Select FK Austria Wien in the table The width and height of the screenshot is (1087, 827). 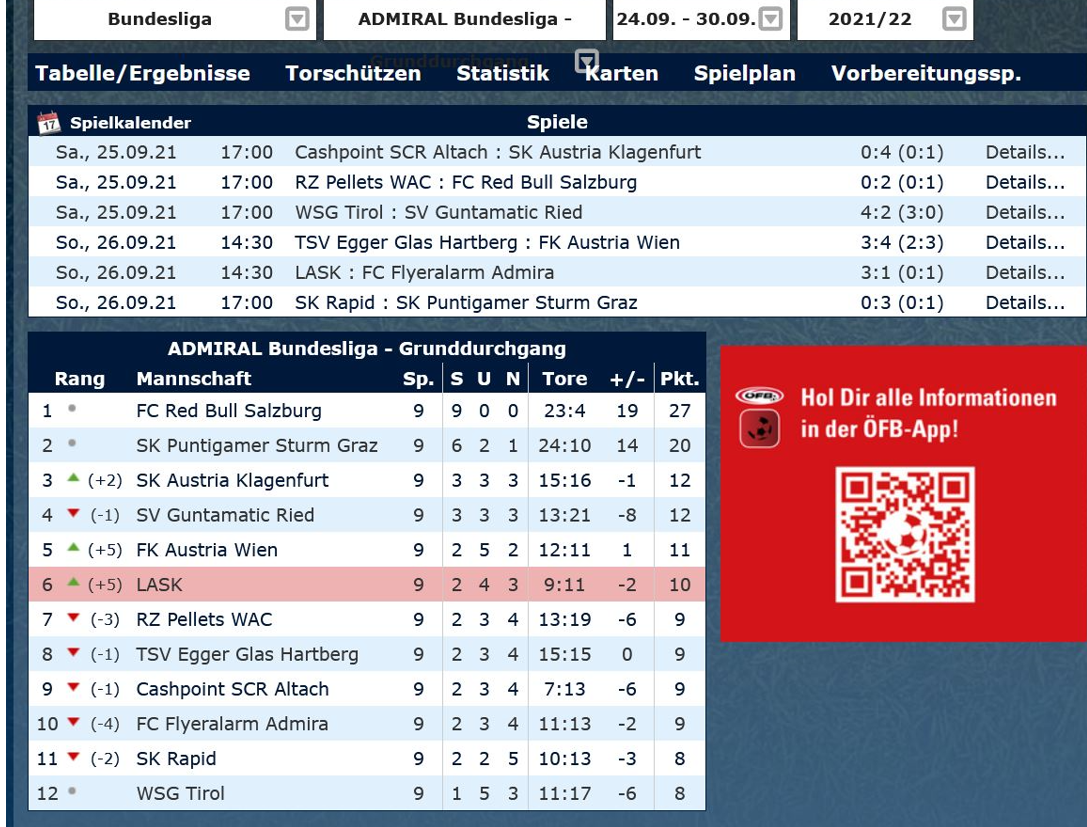click(x=207, y=550)
